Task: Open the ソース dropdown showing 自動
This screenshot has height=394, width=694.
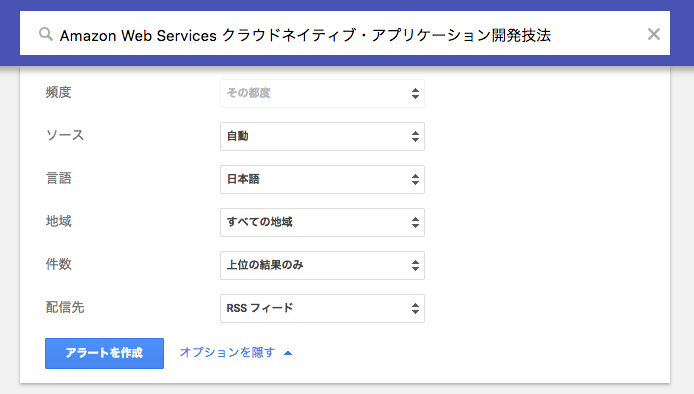Action: coord(322,136)
